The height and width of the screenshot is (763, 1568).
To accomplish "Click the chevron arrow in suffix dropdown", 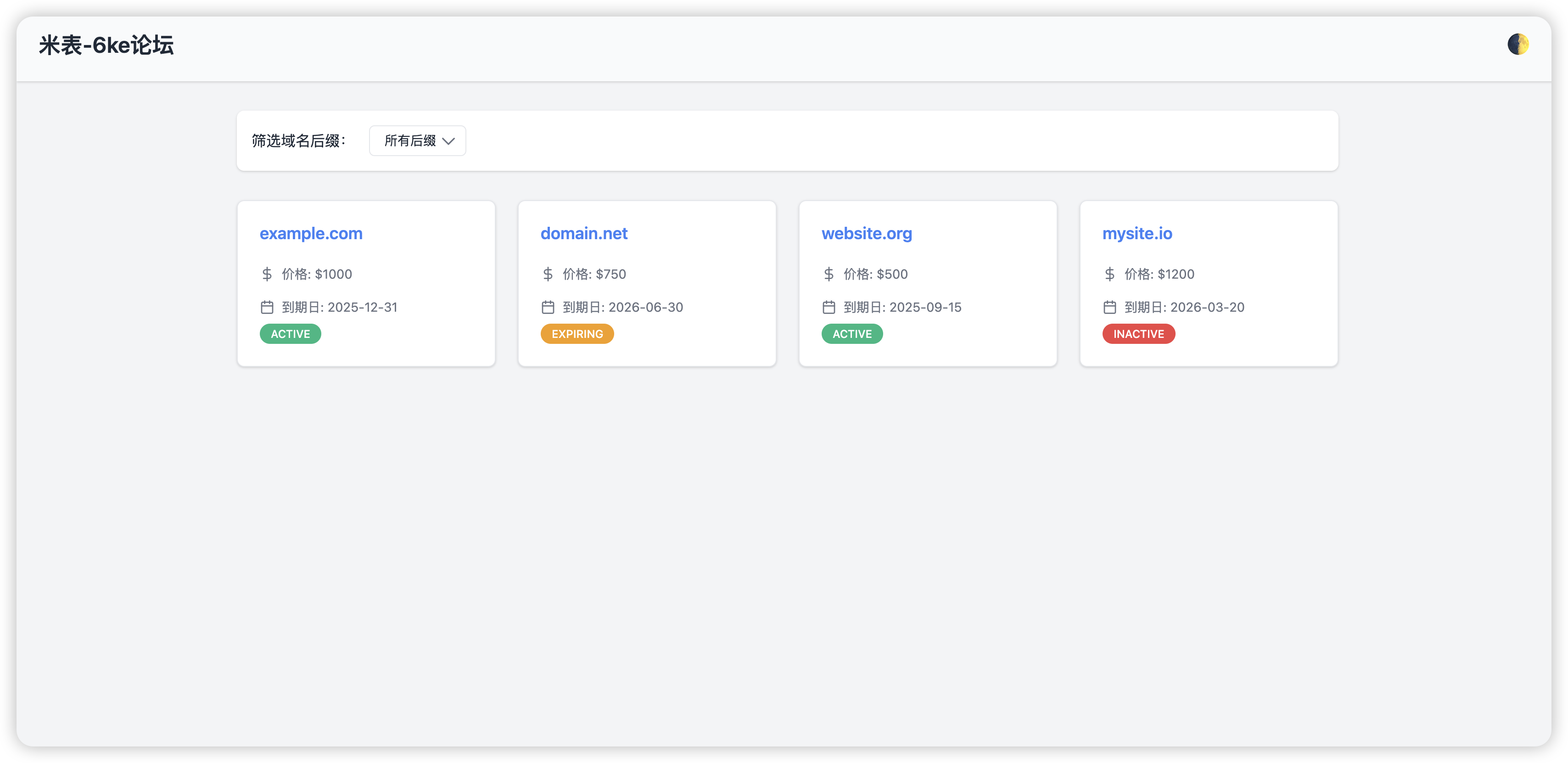I will click(448, 141).
